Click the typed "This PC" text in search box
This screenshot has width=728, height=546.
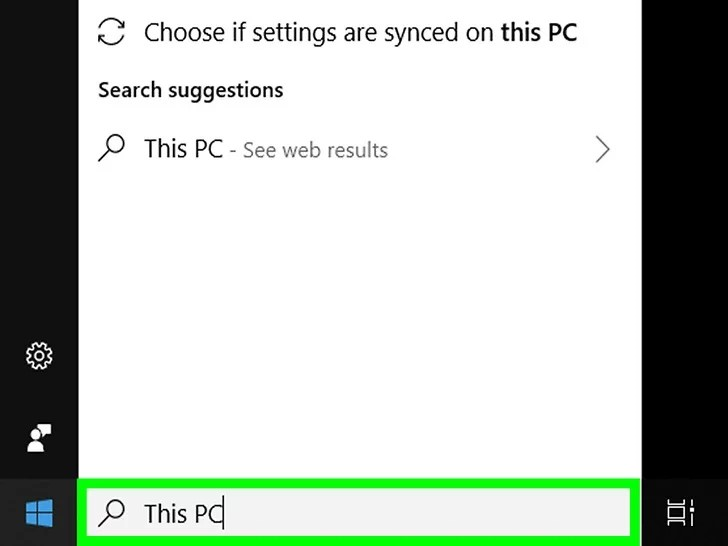click(x=182, y=514)
